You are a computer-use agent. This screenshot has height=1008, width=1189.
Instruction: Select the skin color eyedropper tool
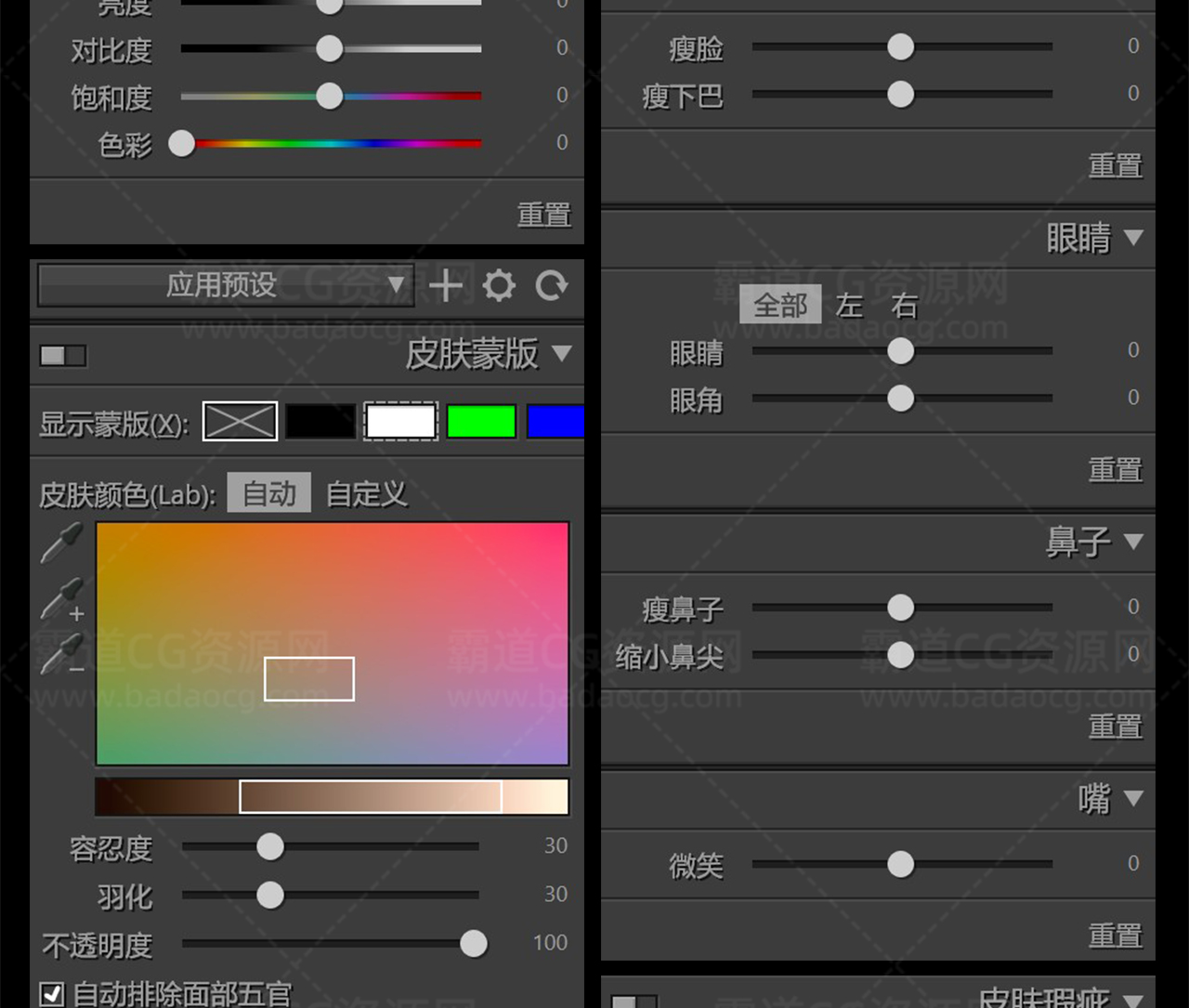click(62, 543)
